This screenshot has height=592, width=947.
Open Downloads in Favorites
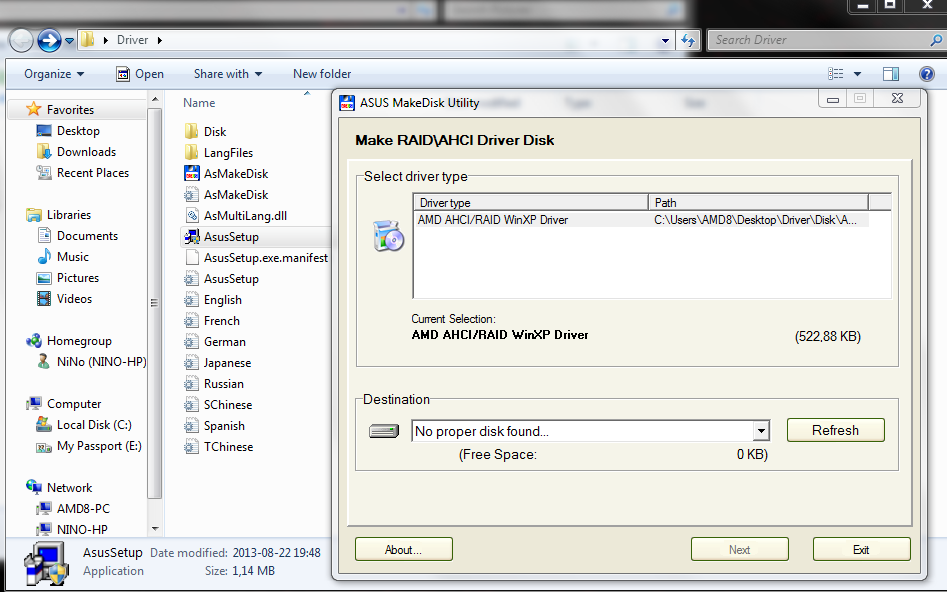pos(76,152)
